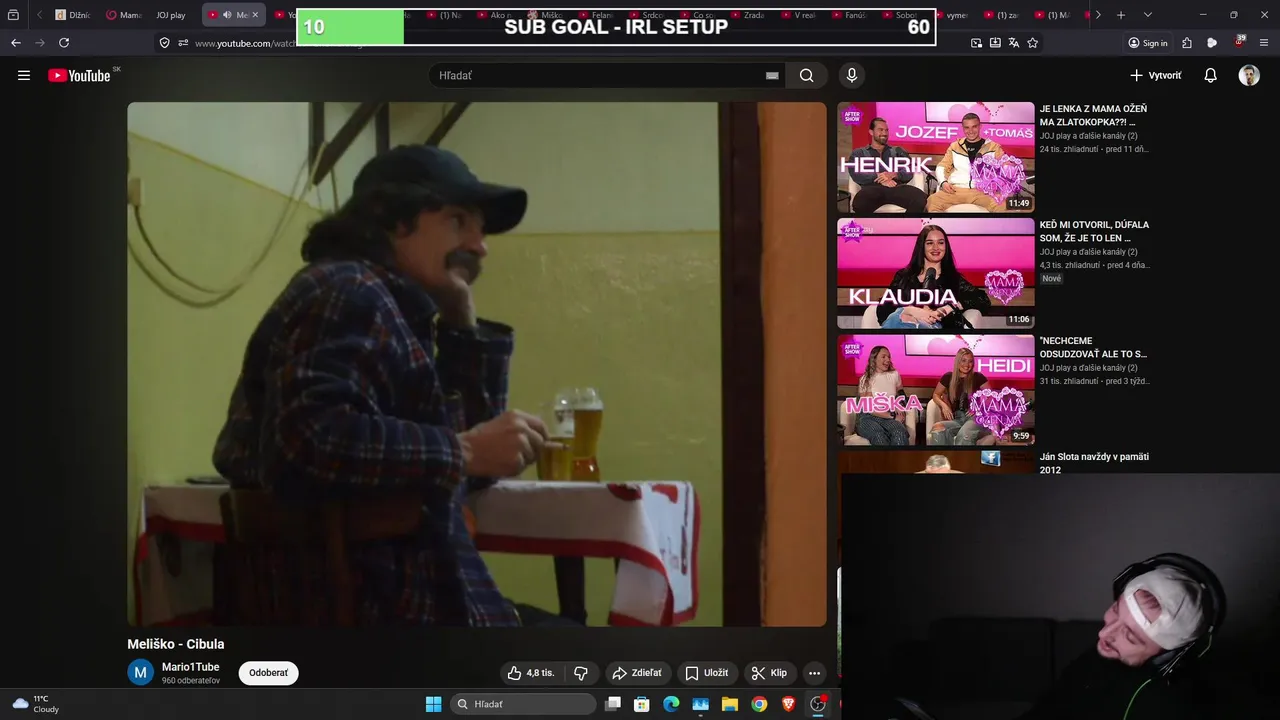
Task: Open the tab list icon at top left
Action: point(13,15)
